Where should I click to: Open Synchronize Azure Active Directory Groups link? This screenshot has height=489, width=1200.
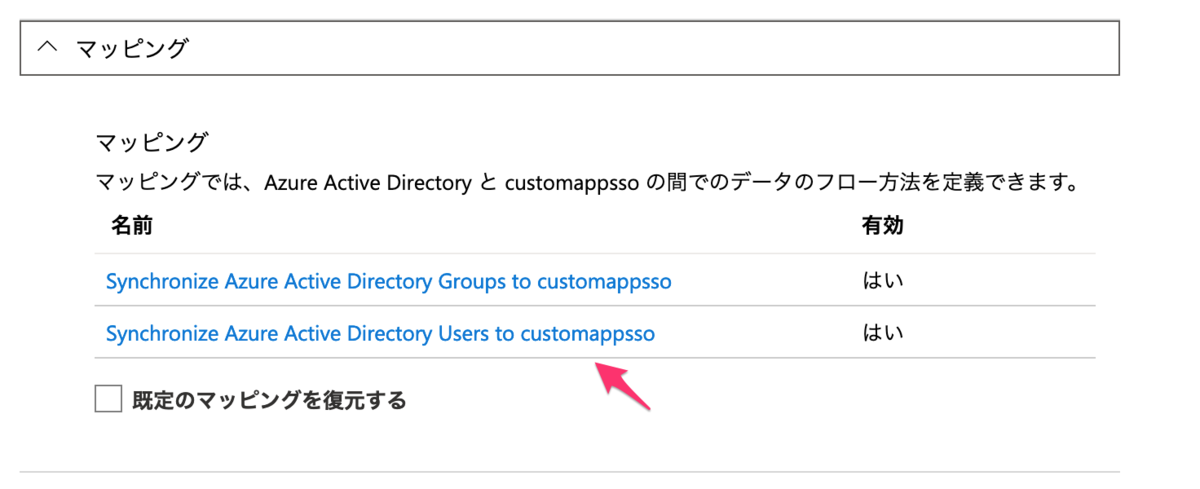coord(388,281)
